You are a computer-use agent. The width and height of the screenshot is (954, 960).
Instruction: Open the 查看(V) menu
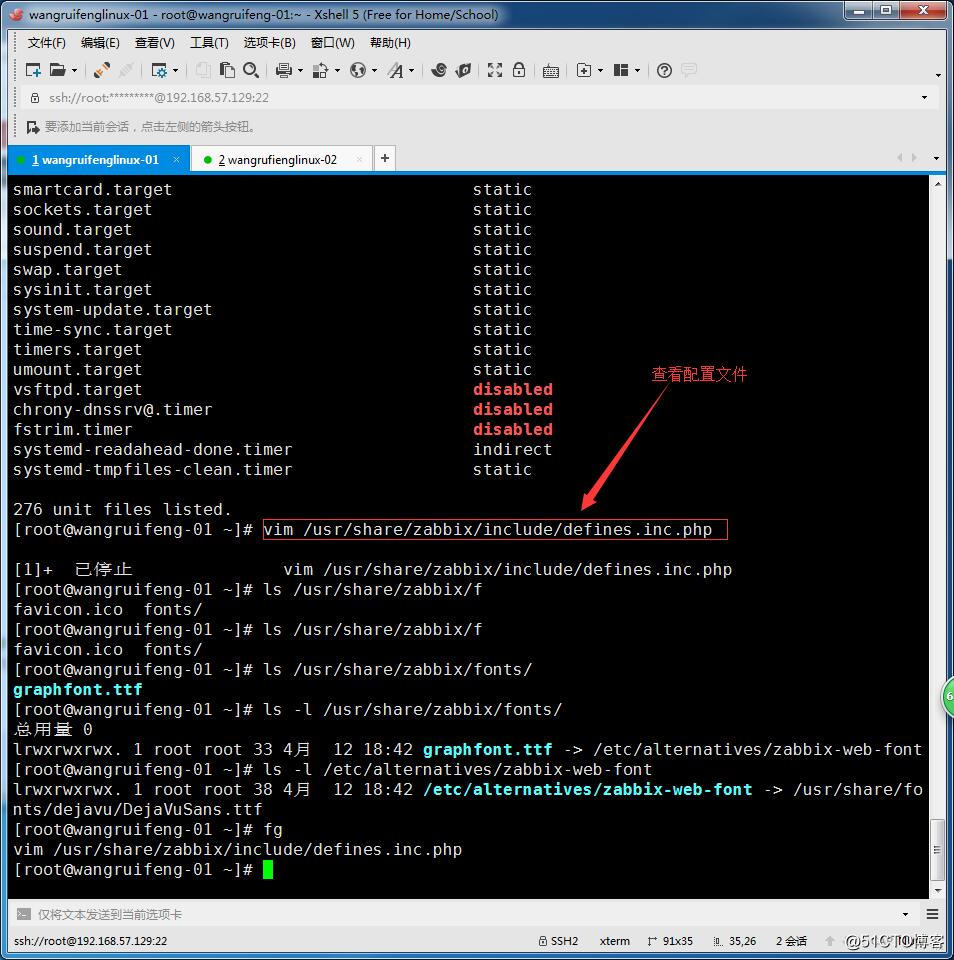(x=154, y=43)
